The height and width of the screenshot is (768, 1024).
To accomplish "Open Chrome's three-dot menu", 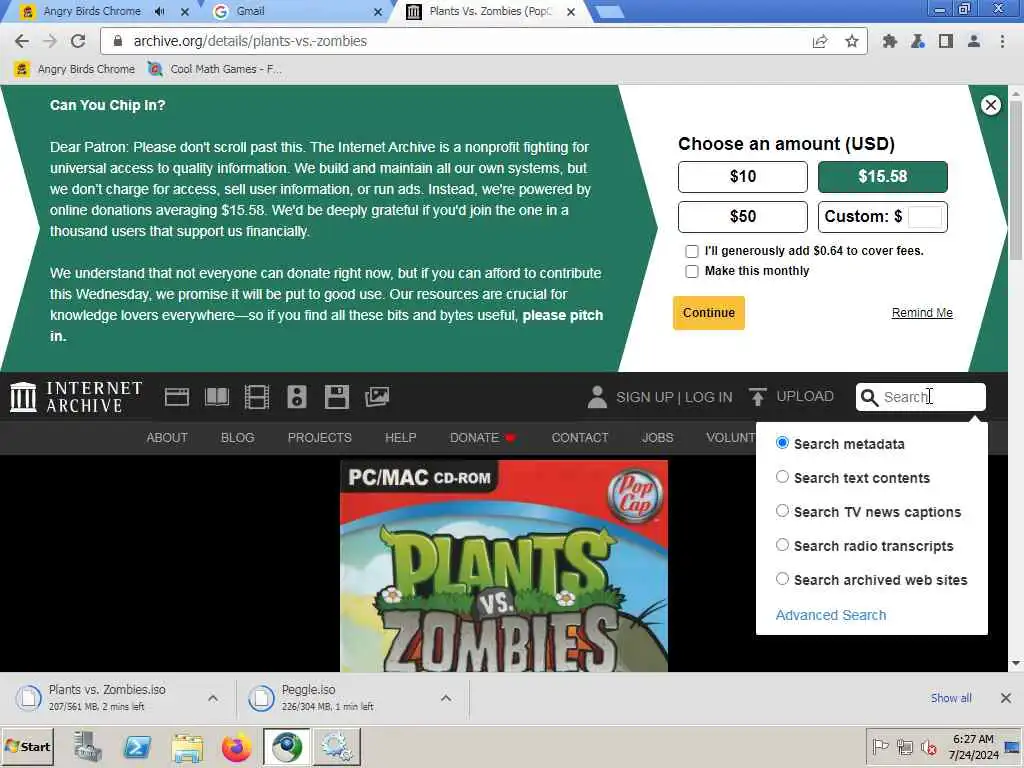I will coord(1002,41).
